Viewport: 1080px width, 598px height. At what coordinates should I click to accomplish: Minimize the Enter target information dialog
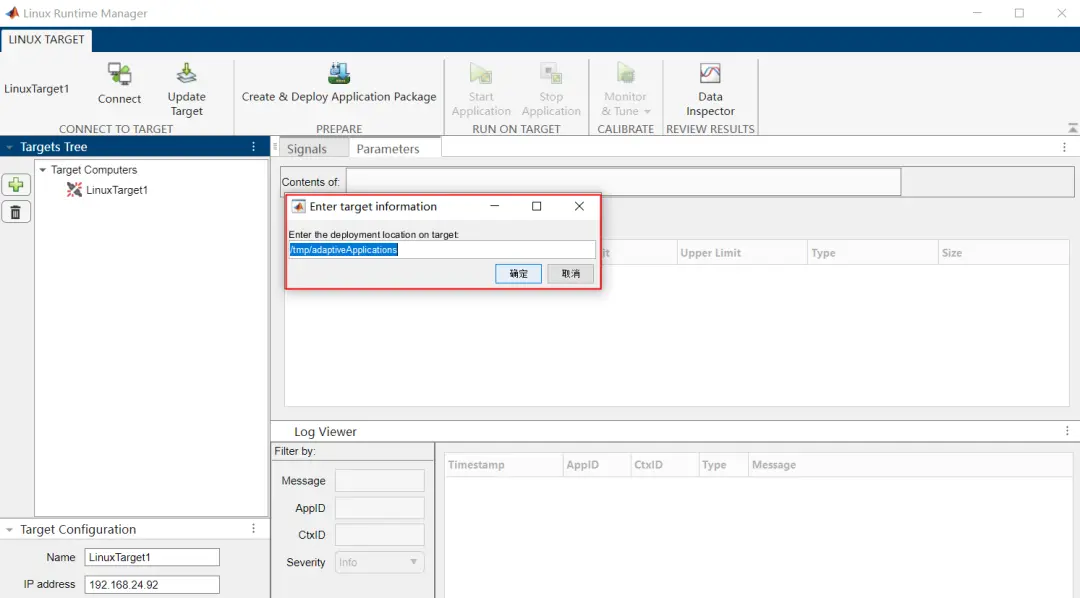pos(495,206)
